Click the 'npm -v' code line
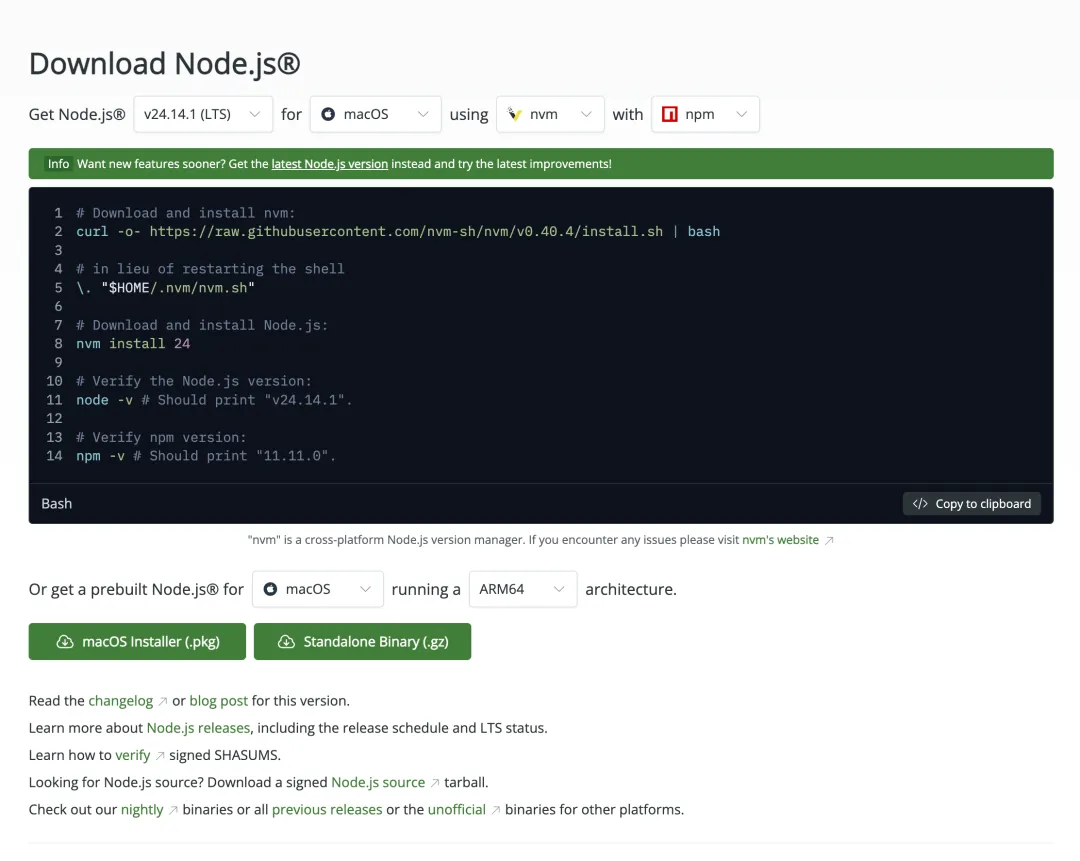 pyautogui.click(x=206, y=456)
